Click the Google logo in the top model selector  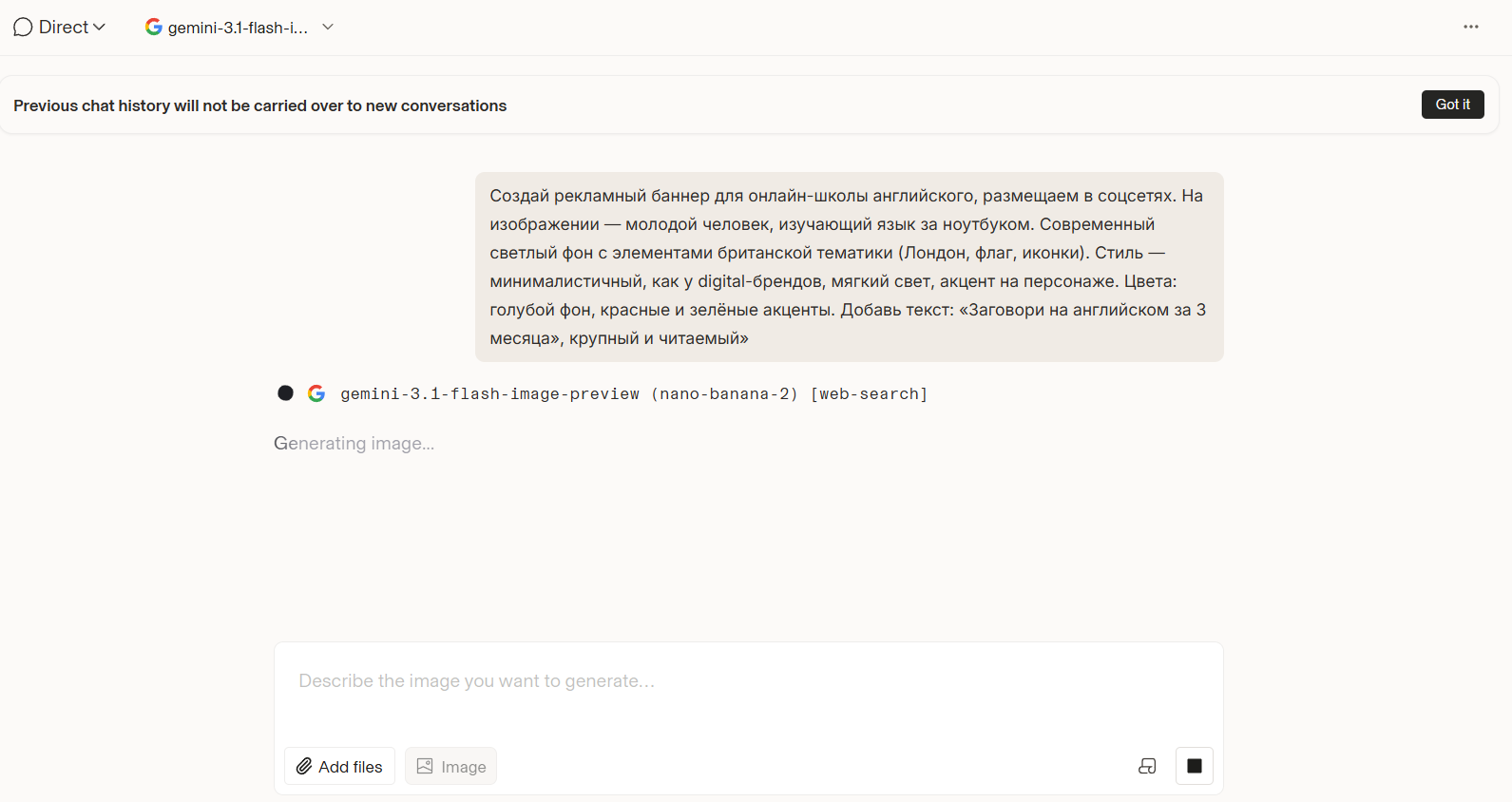point(153,28)
